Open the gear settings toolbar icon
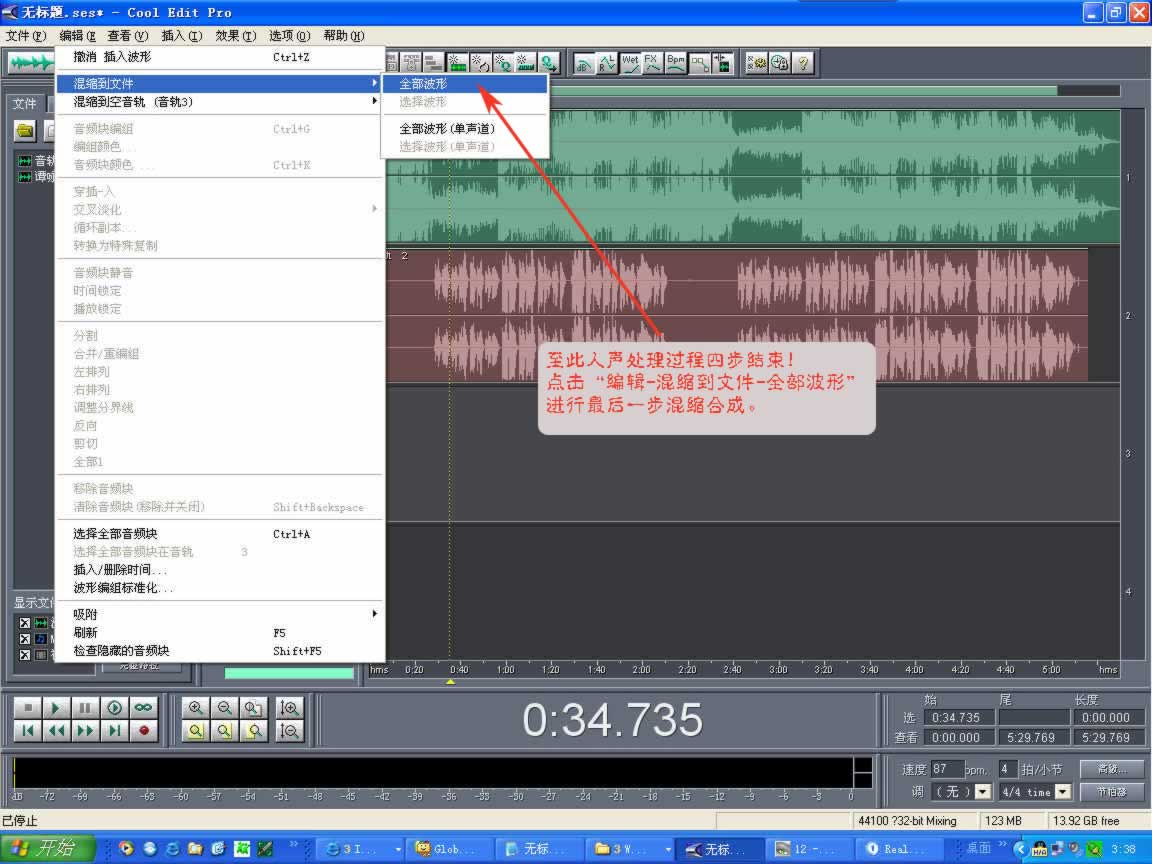The width and height of the screenshot is (1152, 864). [756, 64]
